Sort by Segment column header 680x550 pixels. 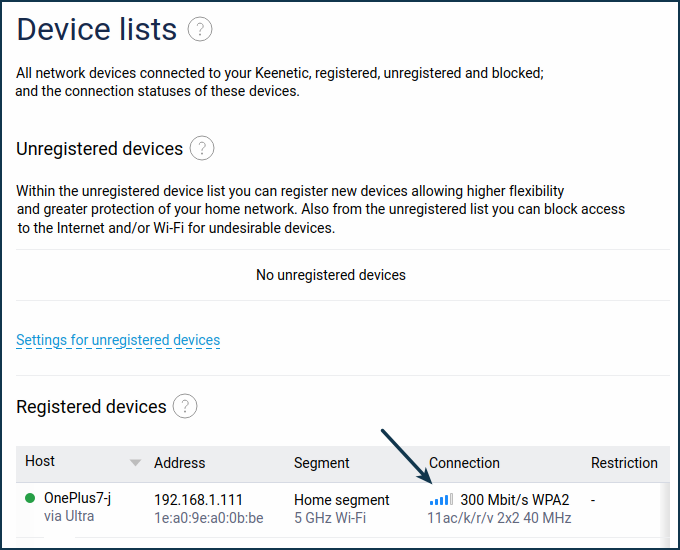point(321,463)
